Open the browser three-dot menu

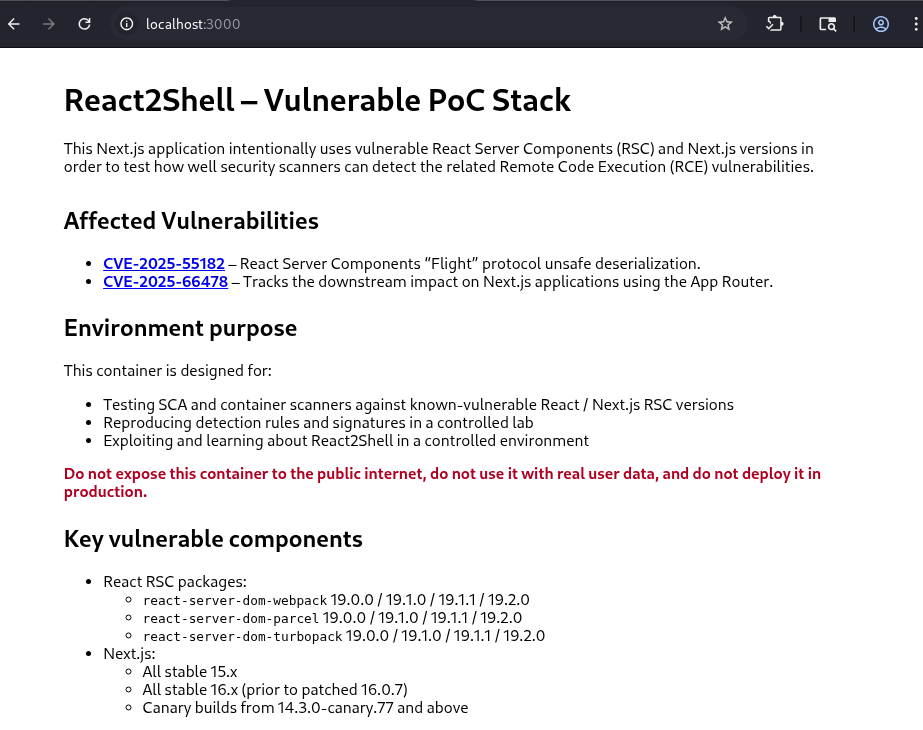pos(915,24)
